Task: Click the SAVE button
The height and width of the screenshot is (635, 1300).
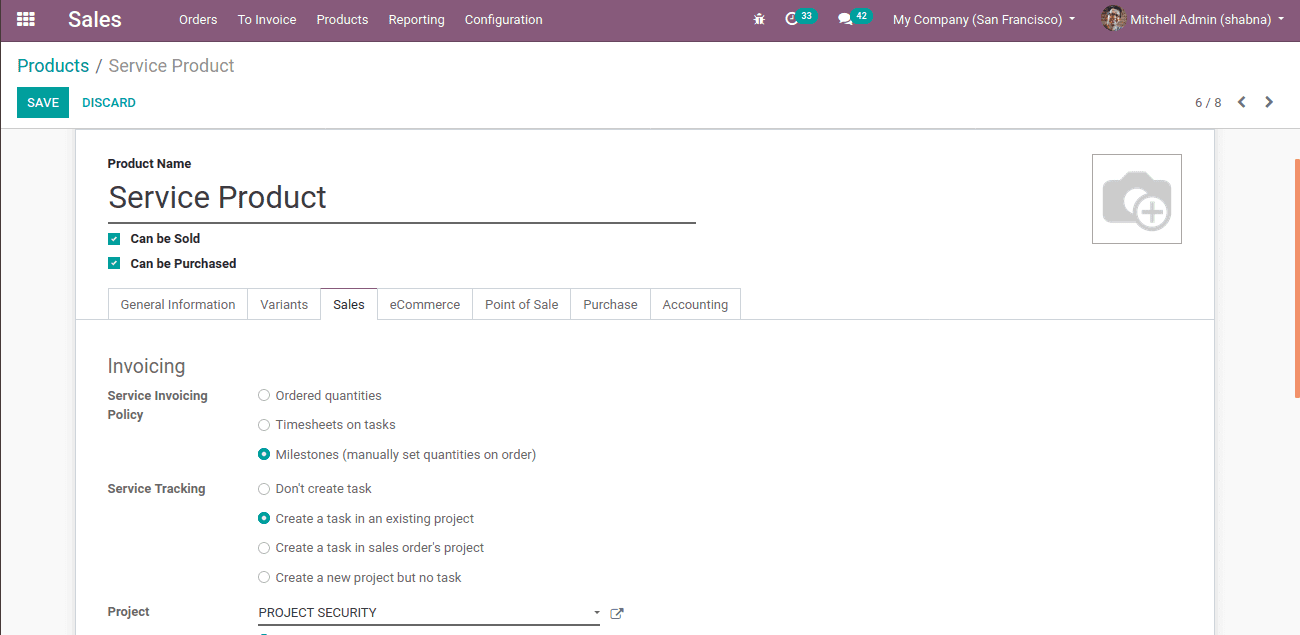Action: [x=43, y=102]
